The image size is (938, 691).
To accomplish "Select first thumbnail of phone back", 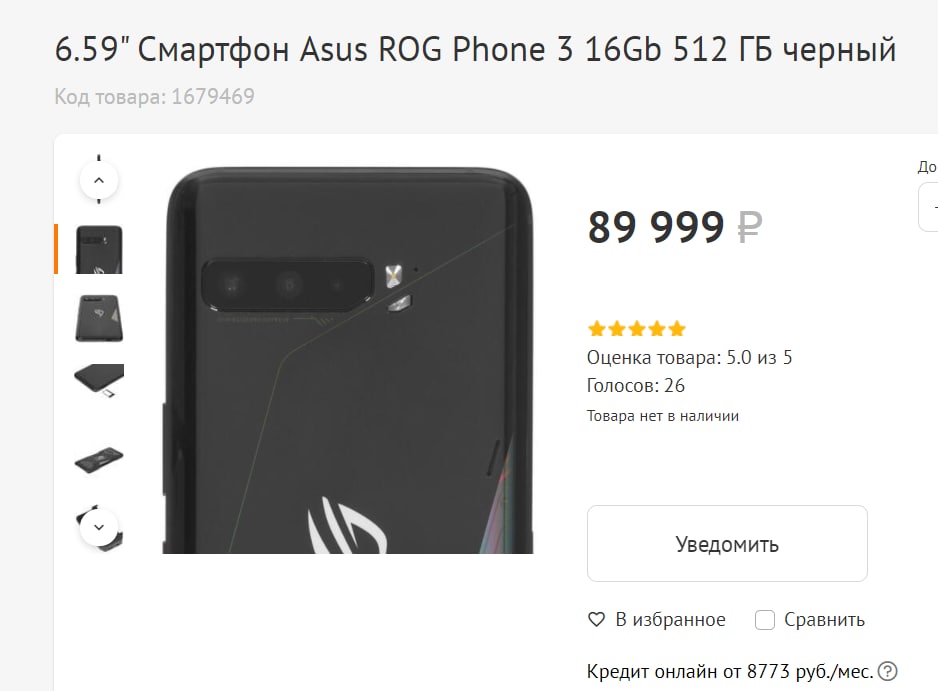I will (x=99, y=249).
